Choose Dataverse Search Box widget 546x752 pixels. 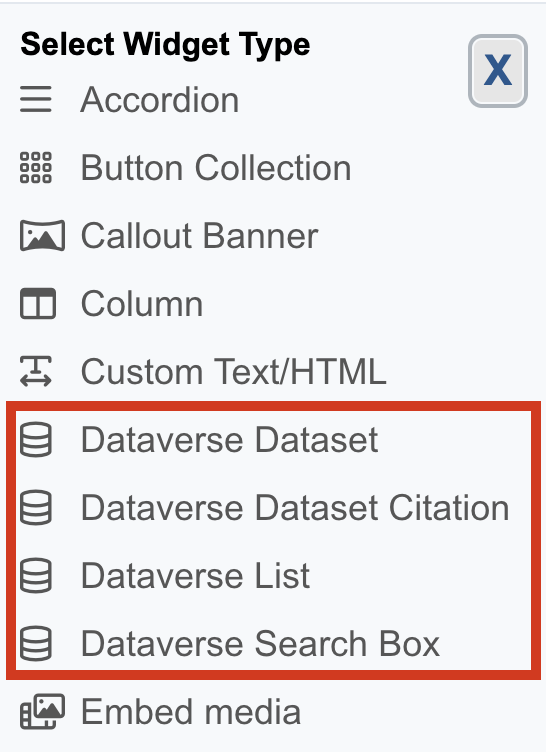click(x=260, y=644)
